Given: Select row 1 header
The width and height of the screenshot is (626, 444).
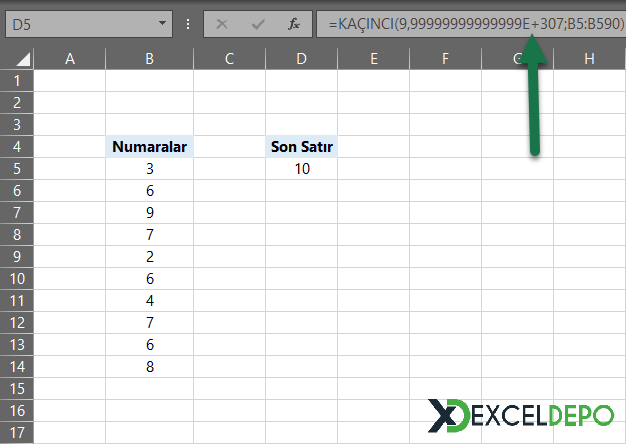Looking at the screenshot, I should point(17,81).
